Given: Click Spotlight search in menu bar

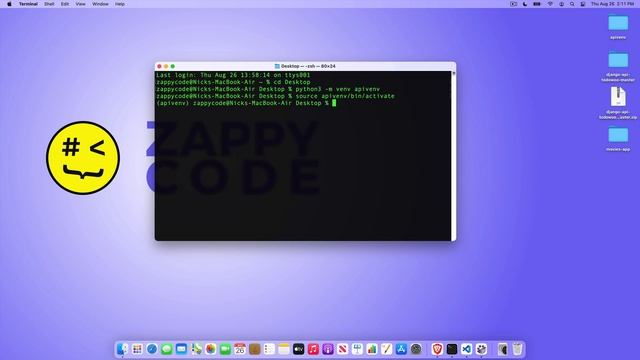Looking at the screenshot, I should (x=572, y=4).
